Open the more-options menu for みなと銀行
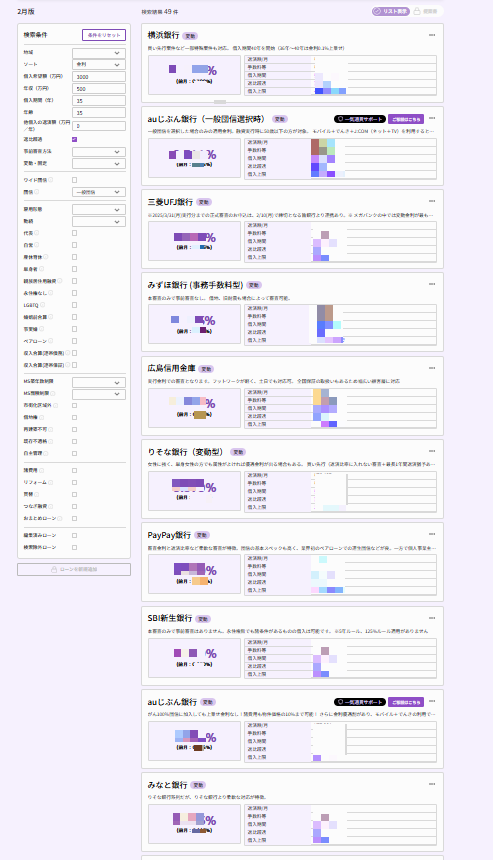The image size is (493, 860). 432,784
